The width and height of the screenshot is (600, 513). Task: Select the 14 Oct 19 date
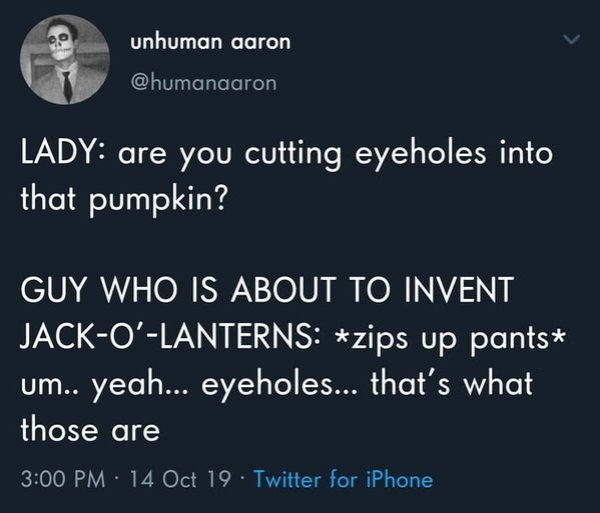point(181,479)
